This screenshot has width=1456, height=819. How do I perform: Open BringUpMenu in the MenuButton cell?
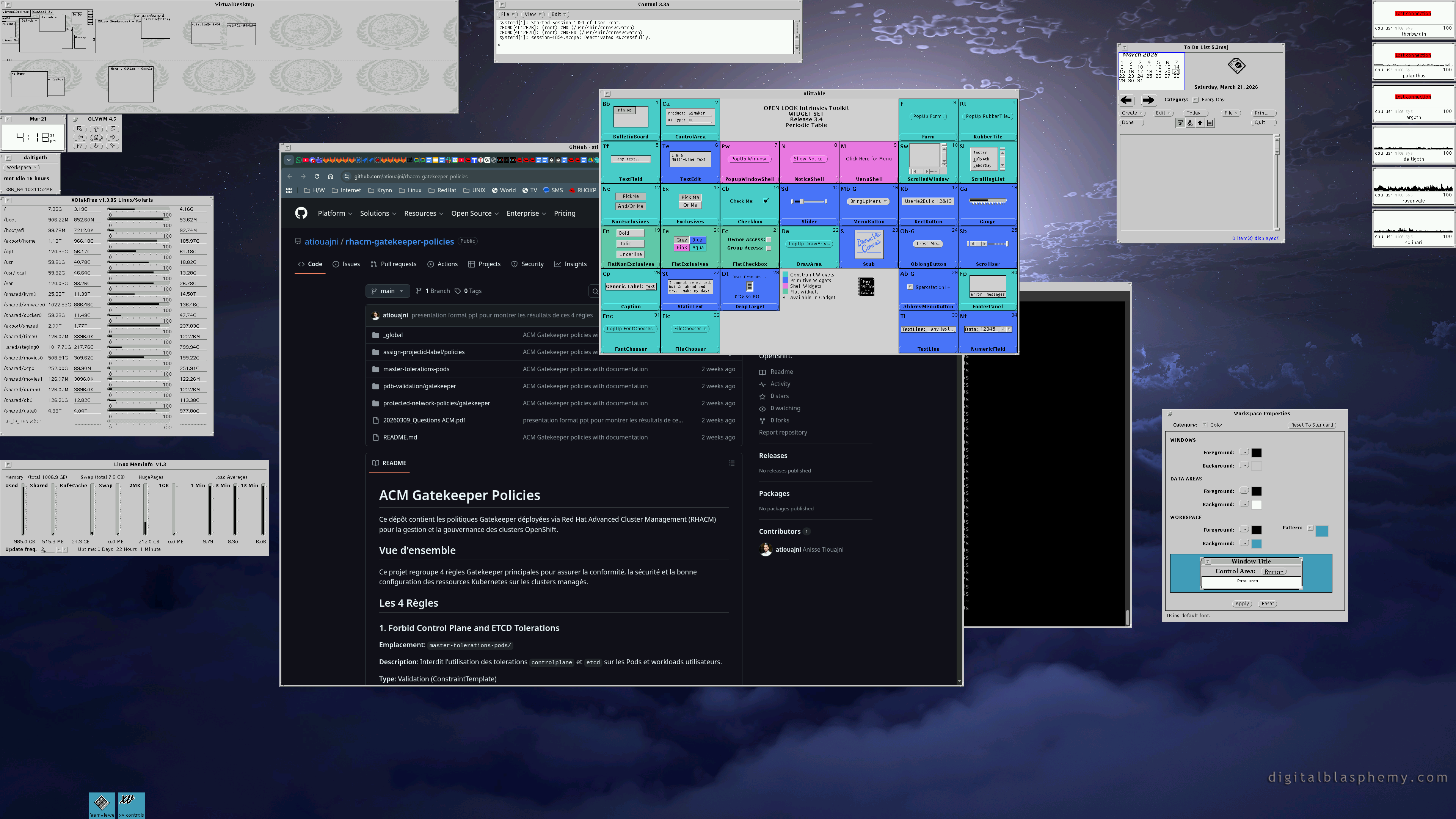click(868, 201)
